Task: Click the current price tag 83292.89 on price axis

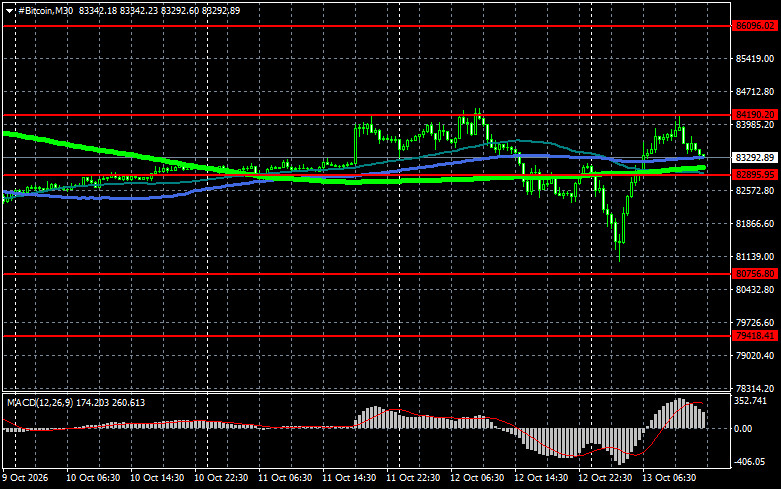Action: [x=755, y=157]
